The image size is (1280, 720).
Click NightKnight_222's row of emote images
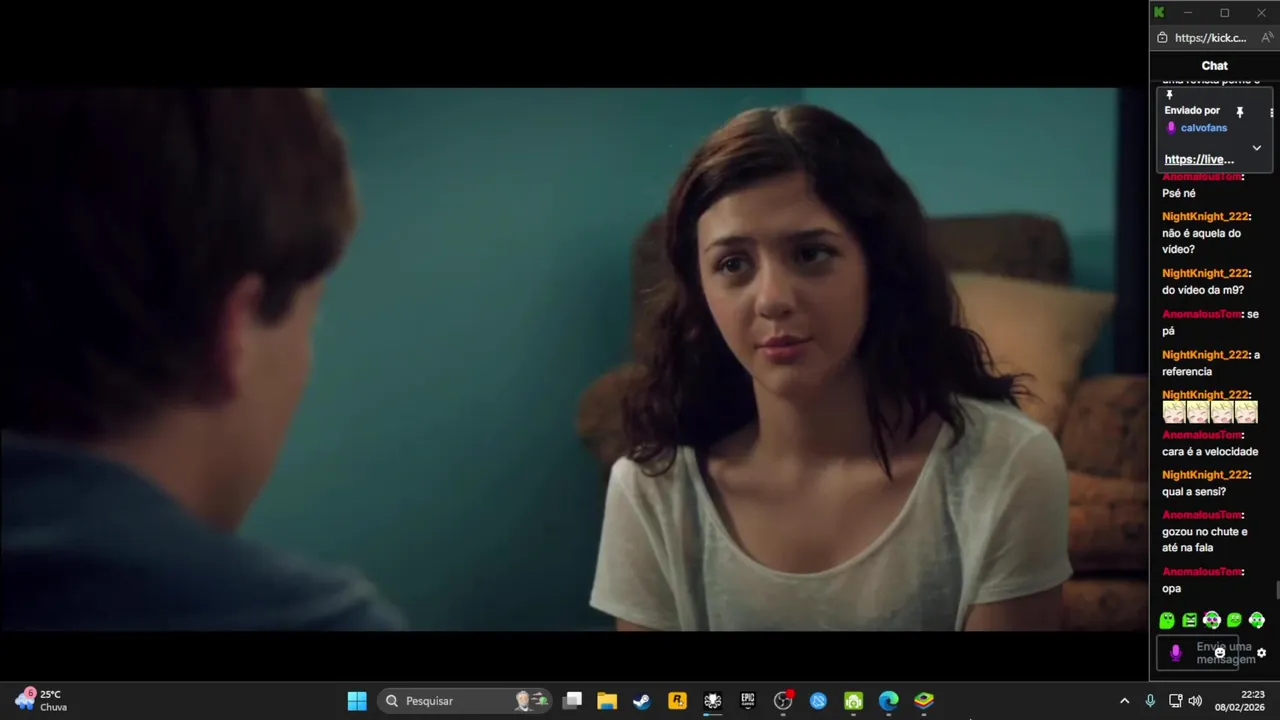coord(1210,412)
